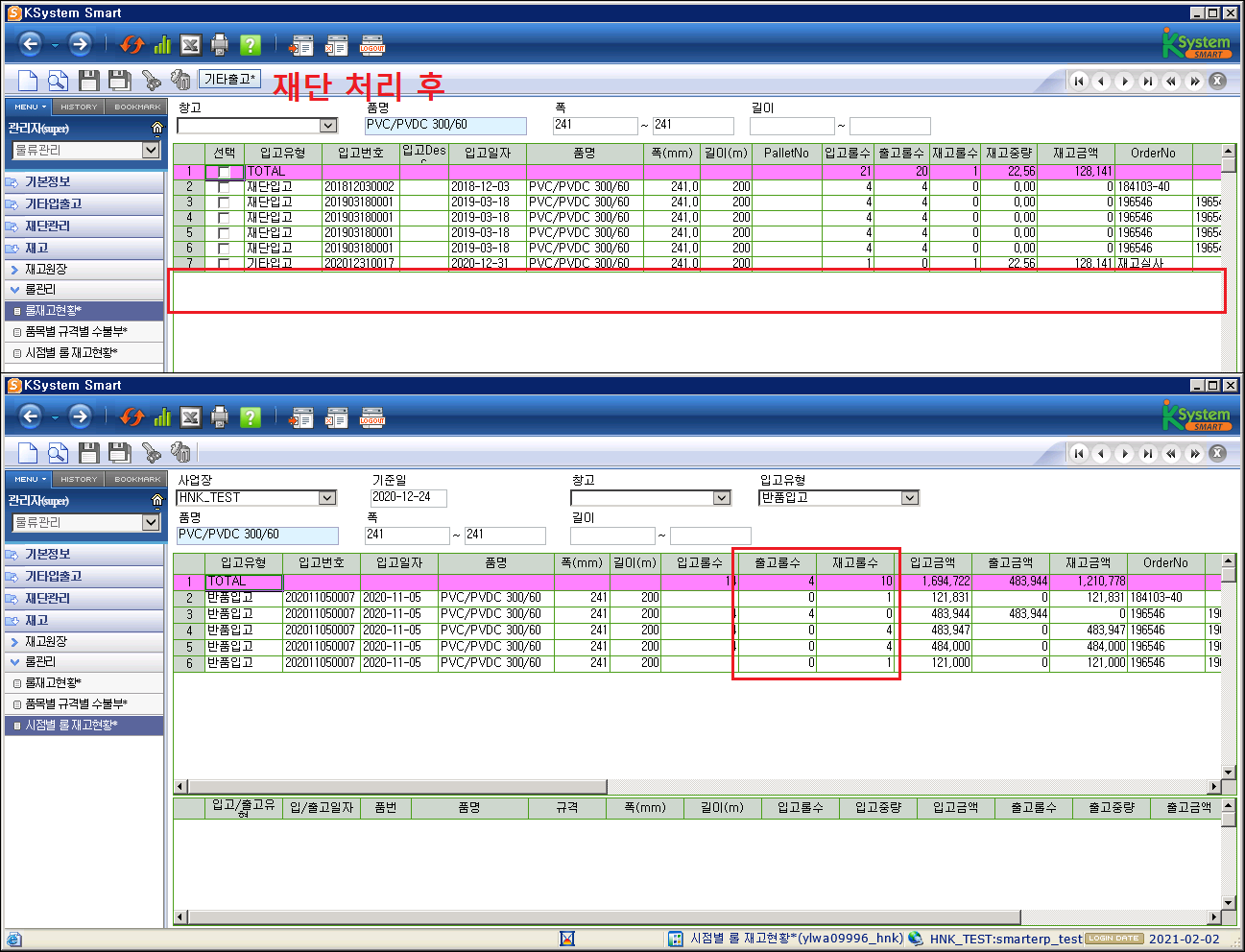Image resolution: width=1245 pixels, height=952 pixels.
Task: Click the printer icon in the lower window
Action: point(220,417)
